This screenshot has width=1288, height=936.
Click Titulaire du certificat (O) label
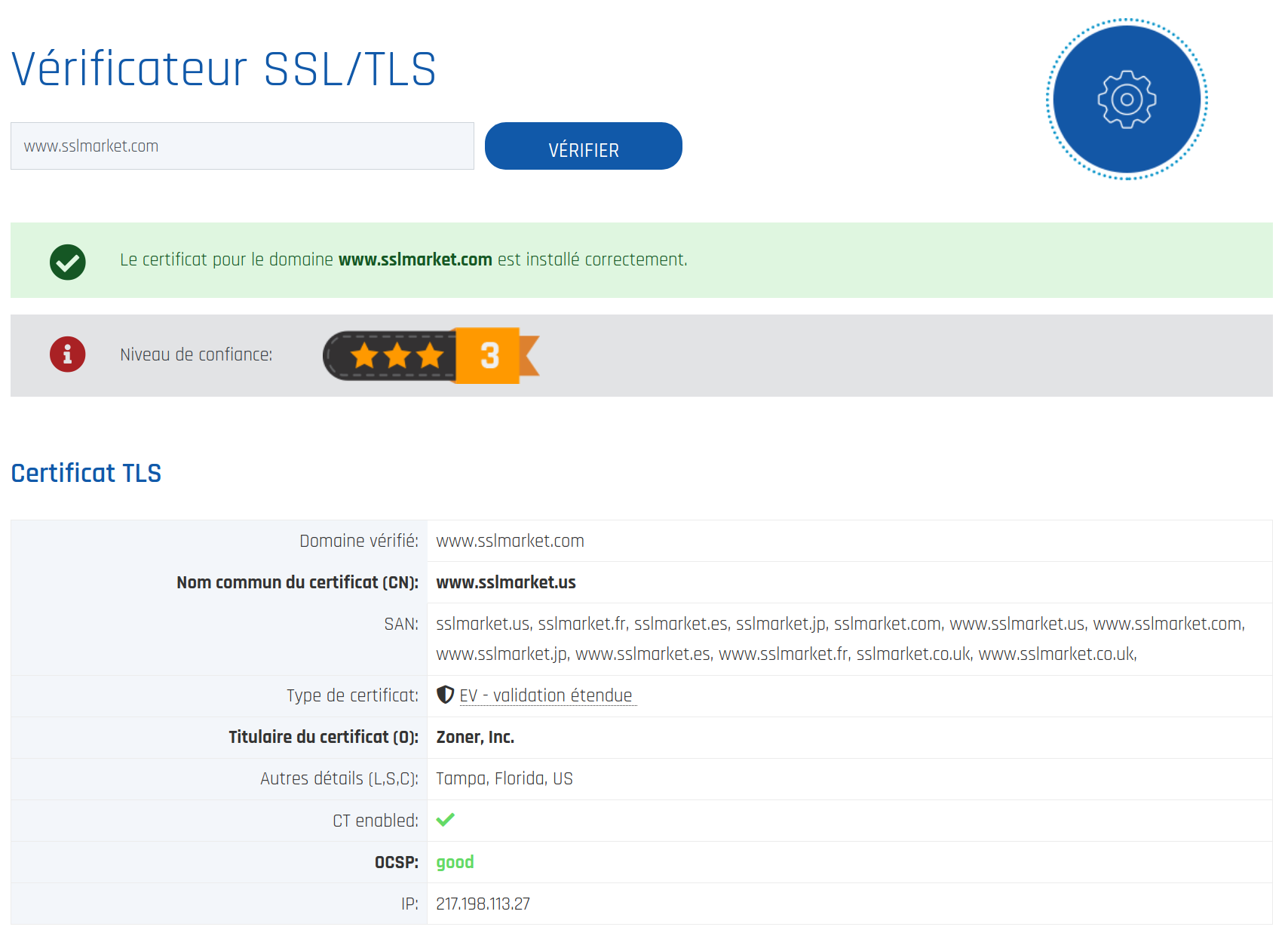tap(324, 737)
